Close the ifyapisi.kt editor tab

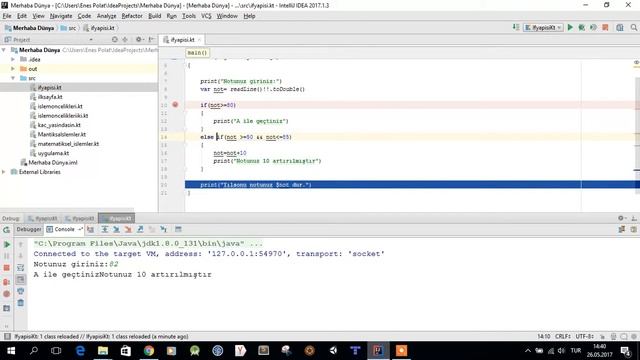[199, 40]
